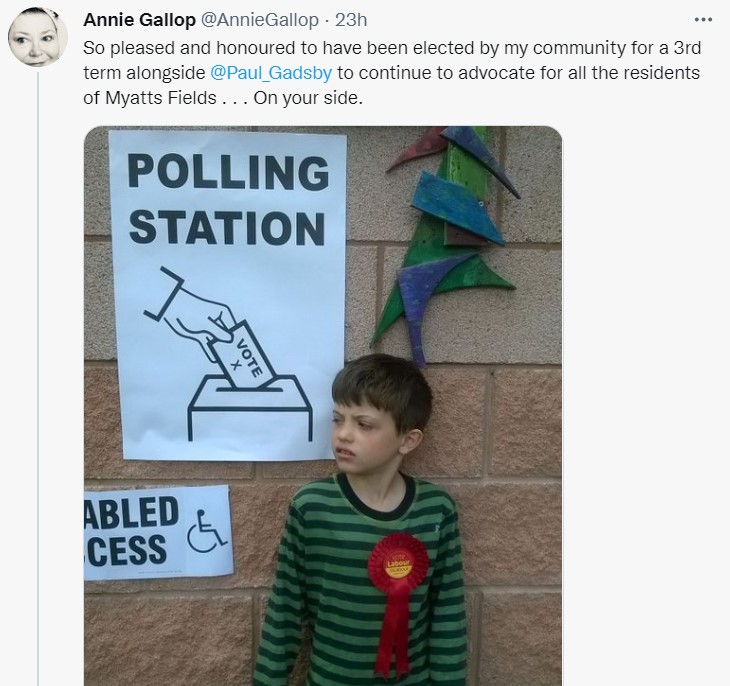
Task: Open the Annie Gallop display name link
Action: click(x=137, y=20)
